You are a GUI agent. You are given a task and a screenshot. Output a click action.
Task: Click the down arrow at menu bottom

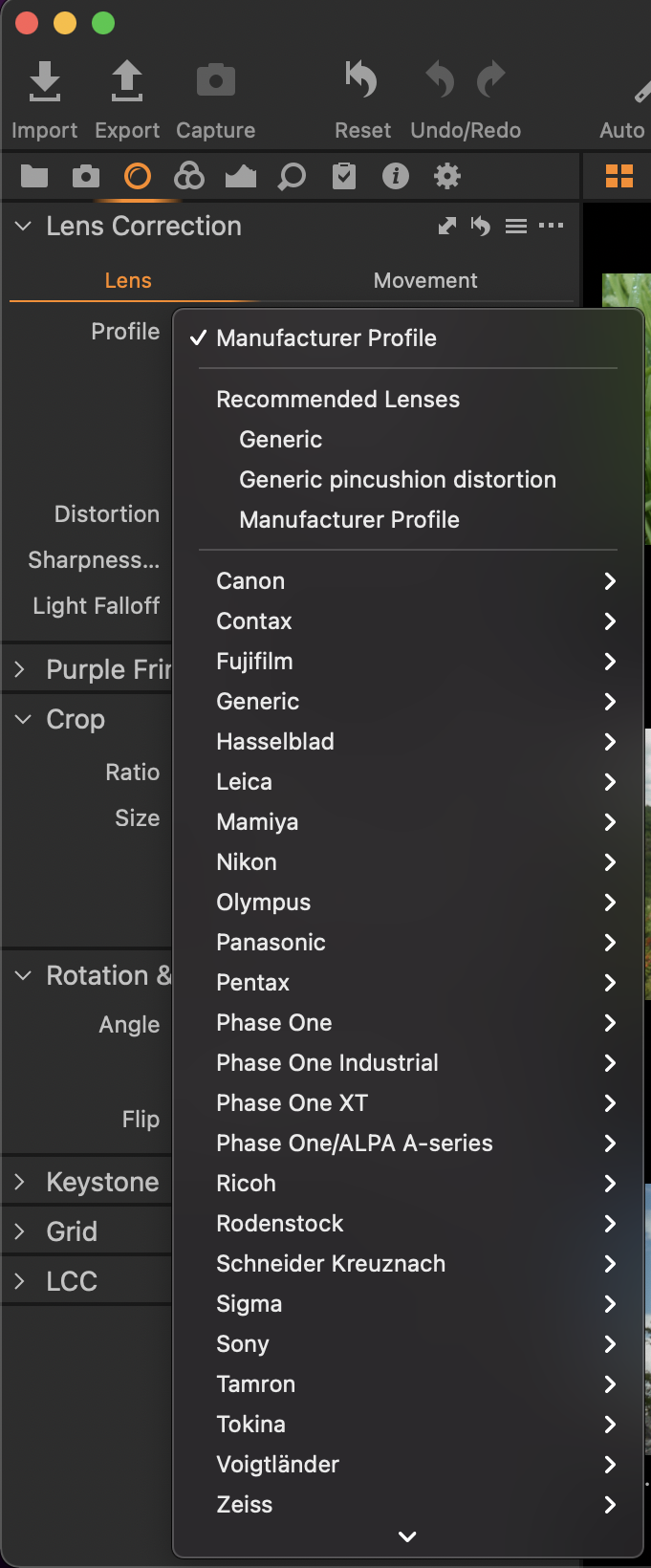tap(407, 1536)
